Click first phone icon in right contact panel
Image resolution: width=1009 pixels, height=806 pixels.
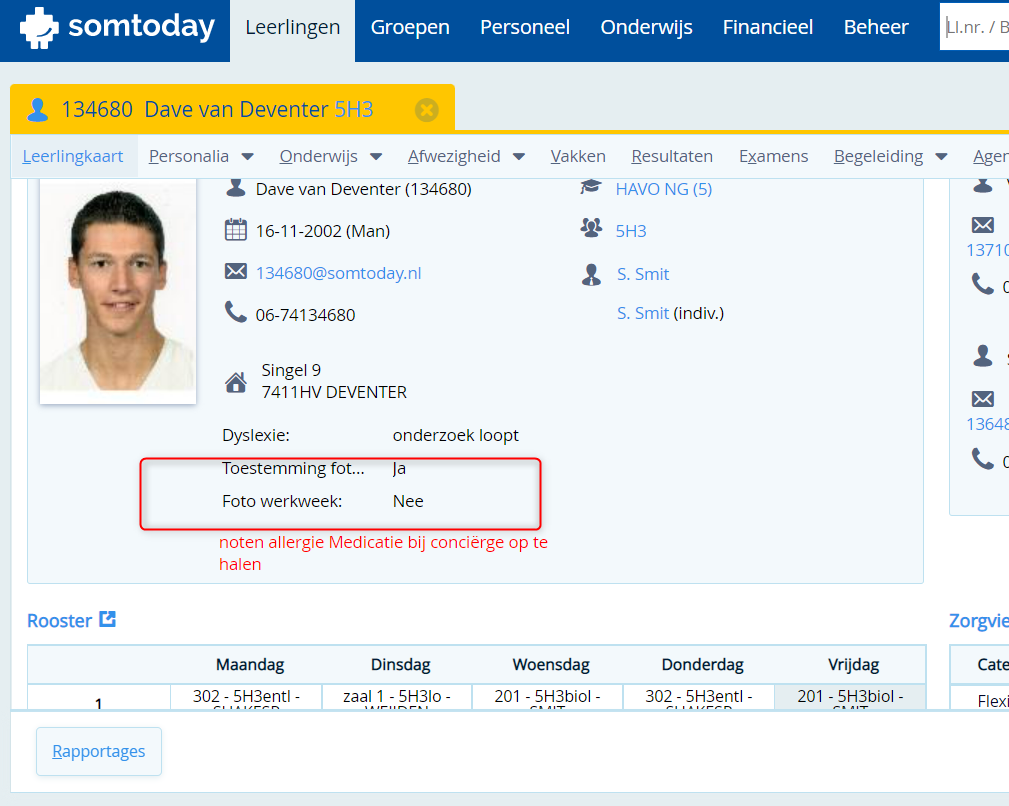click(983, 284)
